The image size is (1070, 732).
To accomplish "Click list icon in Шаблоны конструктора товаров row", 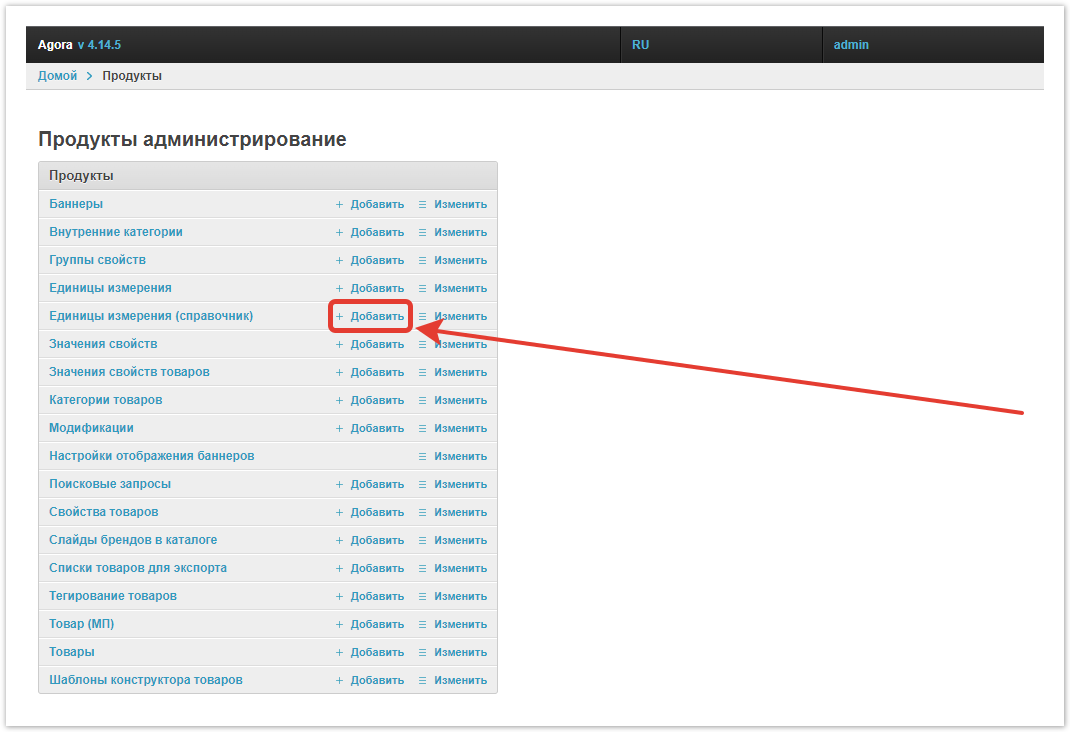I will pyautogui.click(x=422, y=680).
